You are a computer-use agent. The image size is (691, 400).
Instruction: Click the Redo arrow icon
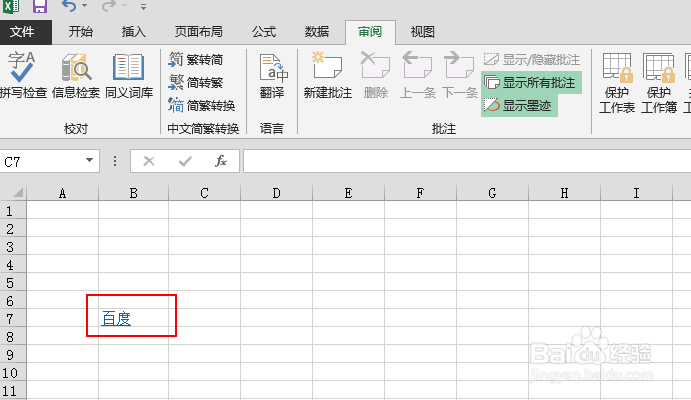[x=109, y=6]
